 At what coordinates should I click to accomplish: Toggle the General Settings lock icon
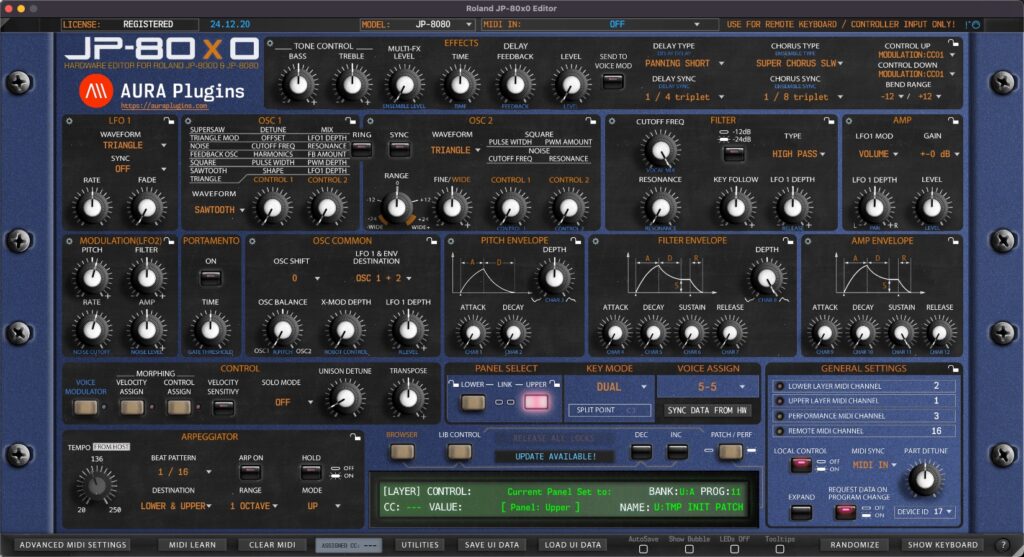[x=953, y=369]
